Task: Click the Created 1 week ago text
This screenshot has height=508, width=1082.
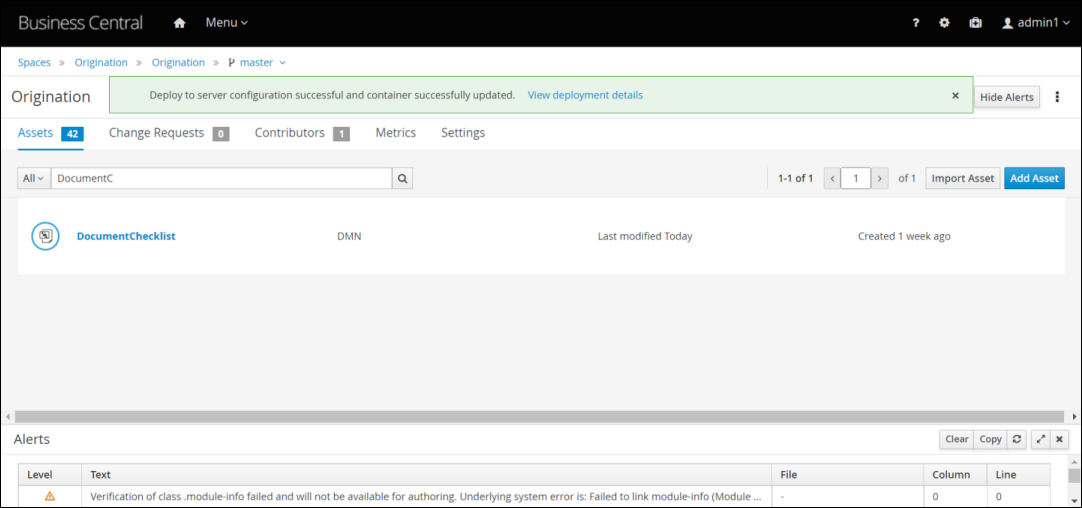Action: tap(904, 236)
